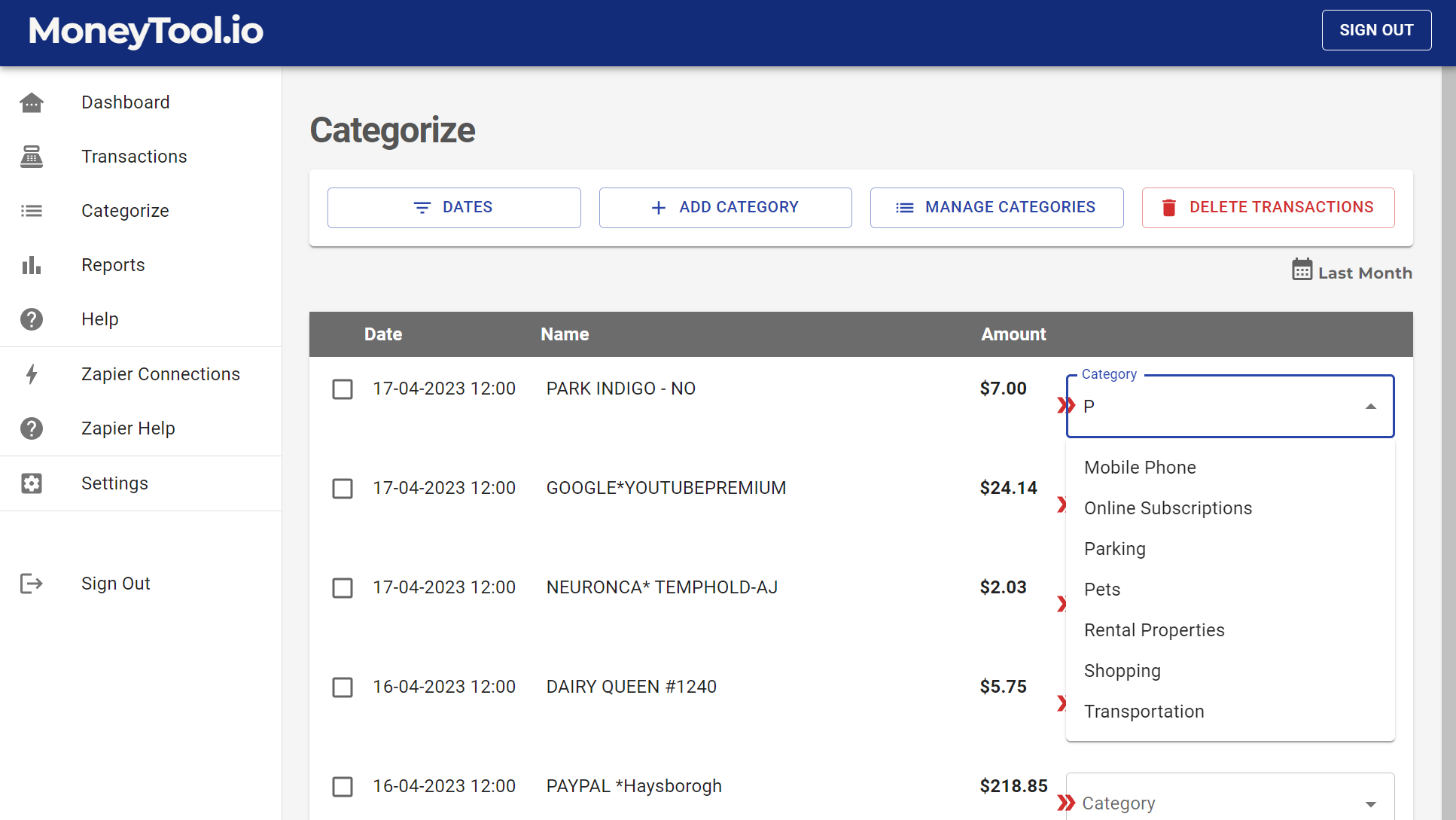This screenshot has width=1456, height=820.
Task: Click the Zapier Connections lightning icon
Action: 32,374
